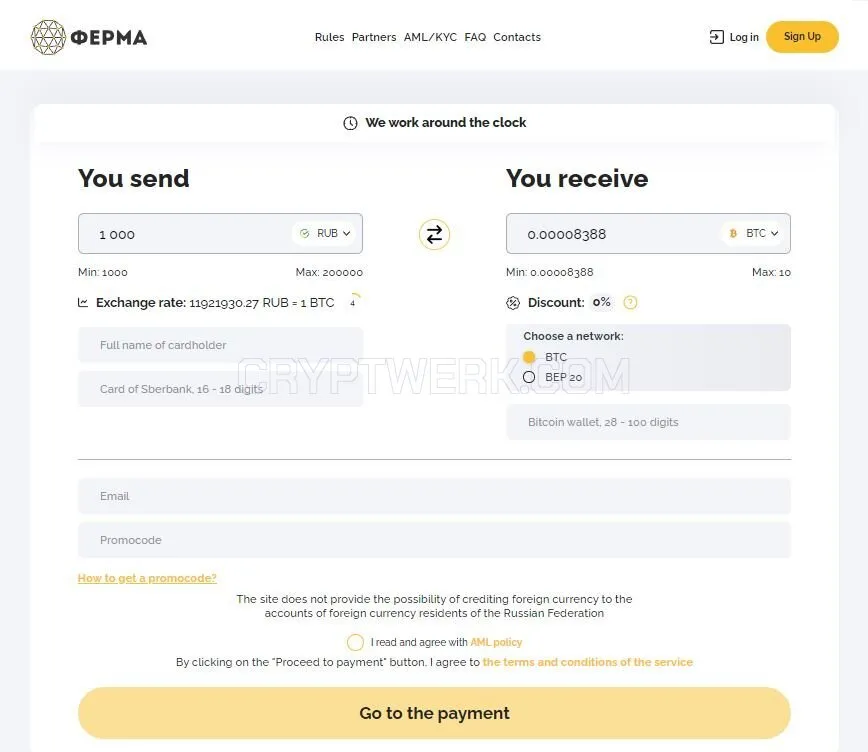Click the discount help question mark icon
868x752 pixels.
pos(630,302)
